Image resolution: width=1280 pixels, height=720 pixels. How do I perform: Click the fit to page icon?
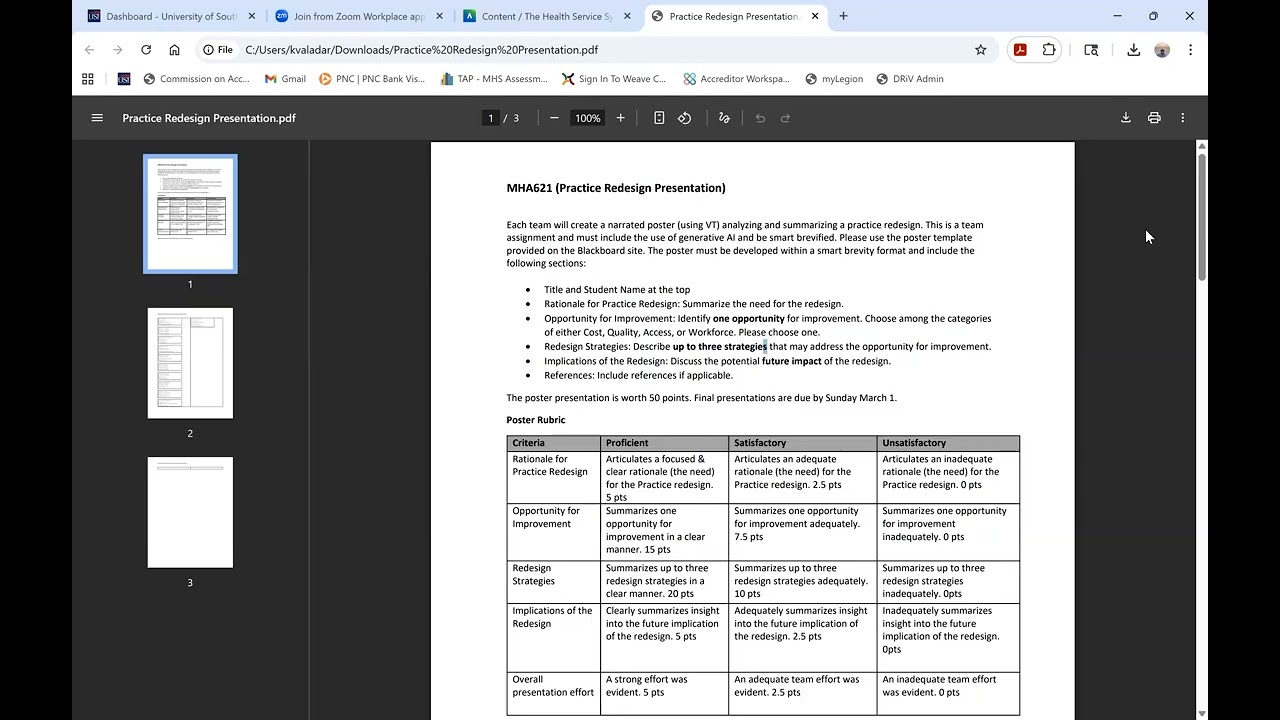[659, 118]
